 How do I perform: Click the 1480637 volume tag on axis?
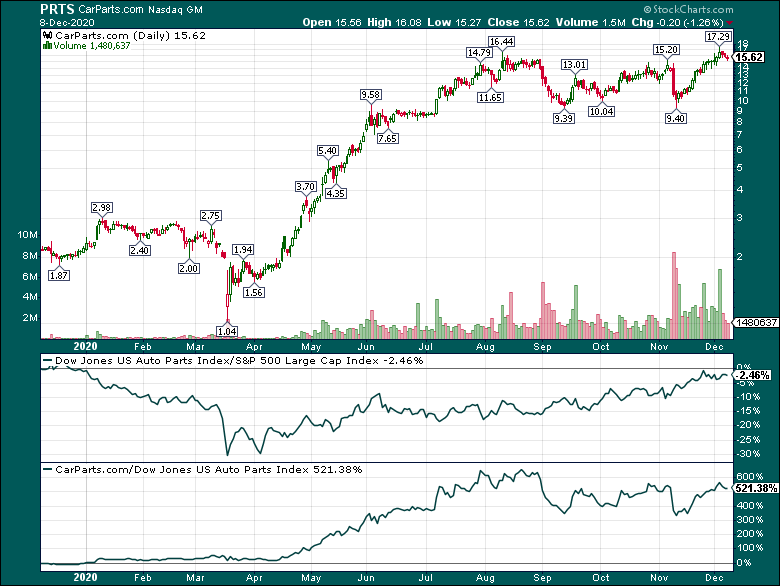pos(756,322)
